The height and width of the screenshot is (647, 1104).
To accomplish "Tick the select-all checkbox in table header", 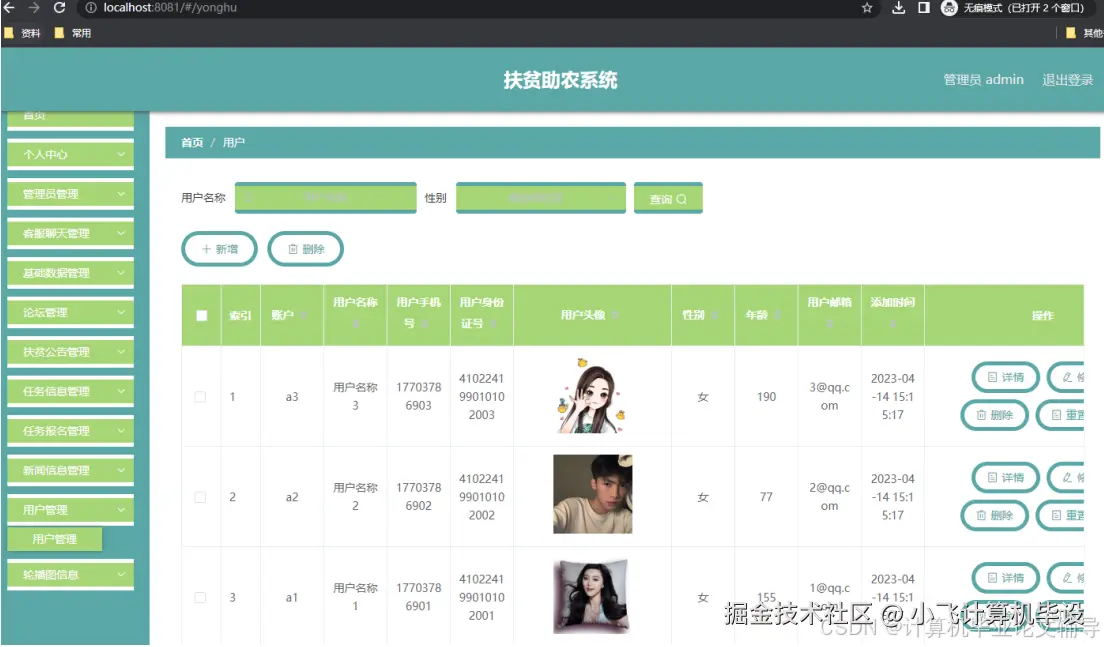I will coord(201,315).
